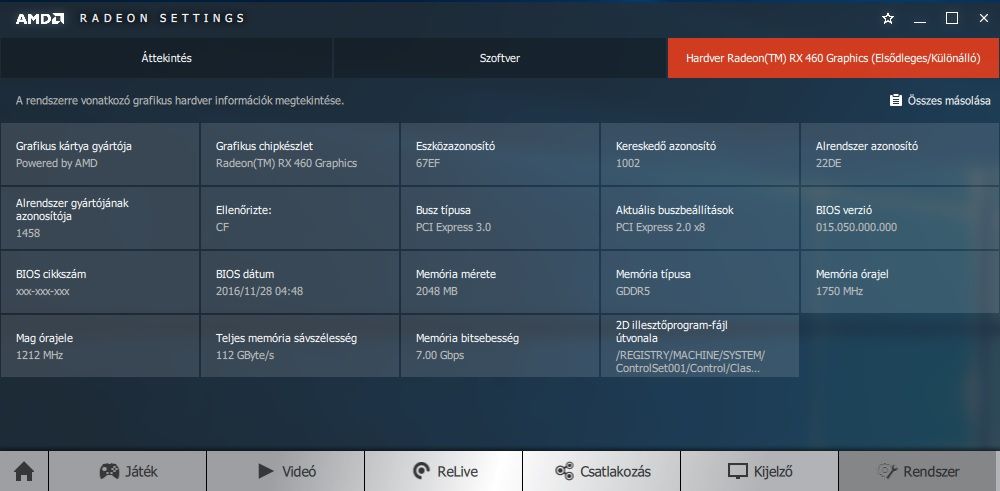1000x491 pixels.
Task: Select the Grafikus chipkészlet tile
Action: tap(300, 154)
